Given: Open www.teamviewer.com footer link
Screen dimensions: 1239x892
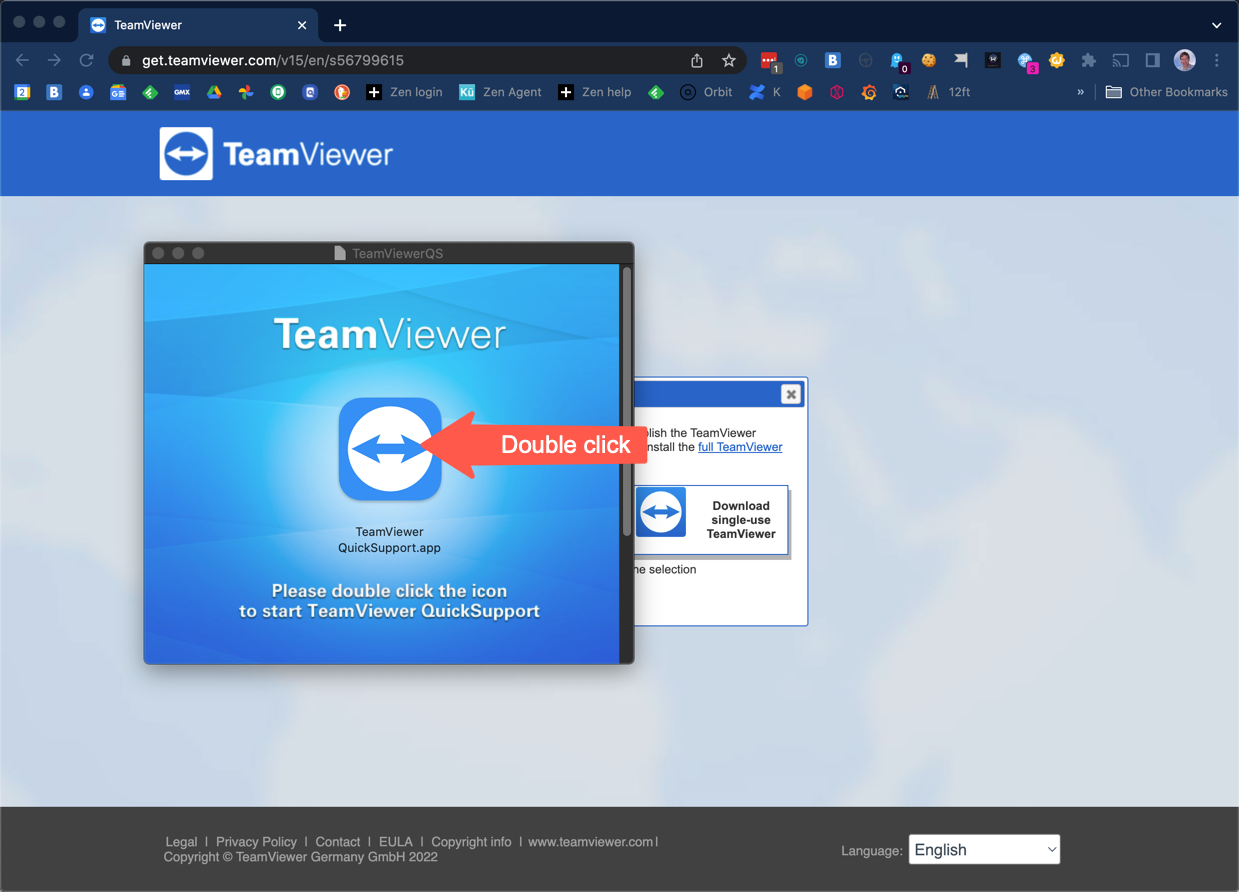Looking at the screenshot, I should tap(591, 842).
